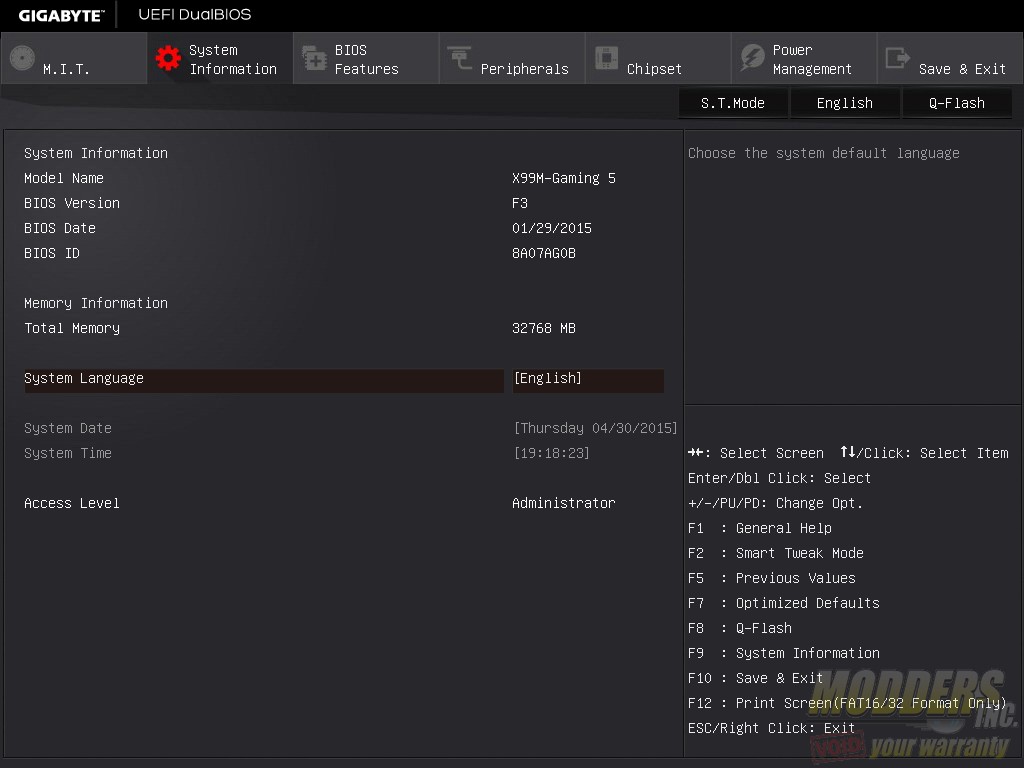Click the 'Choose the system default language' help text
The image size is (1024, 768).
pyautogui.click(x=824, y=153)
